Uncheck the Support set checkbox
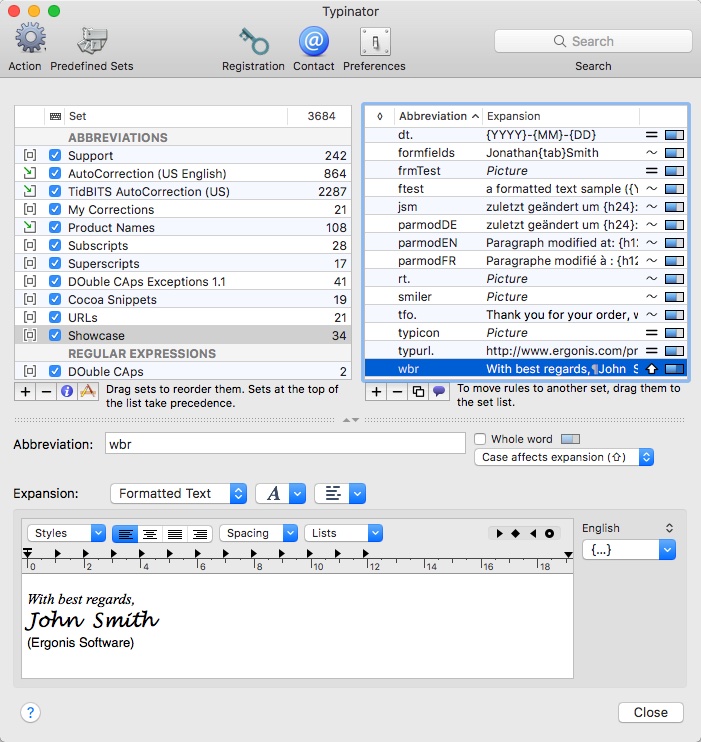 55,156
